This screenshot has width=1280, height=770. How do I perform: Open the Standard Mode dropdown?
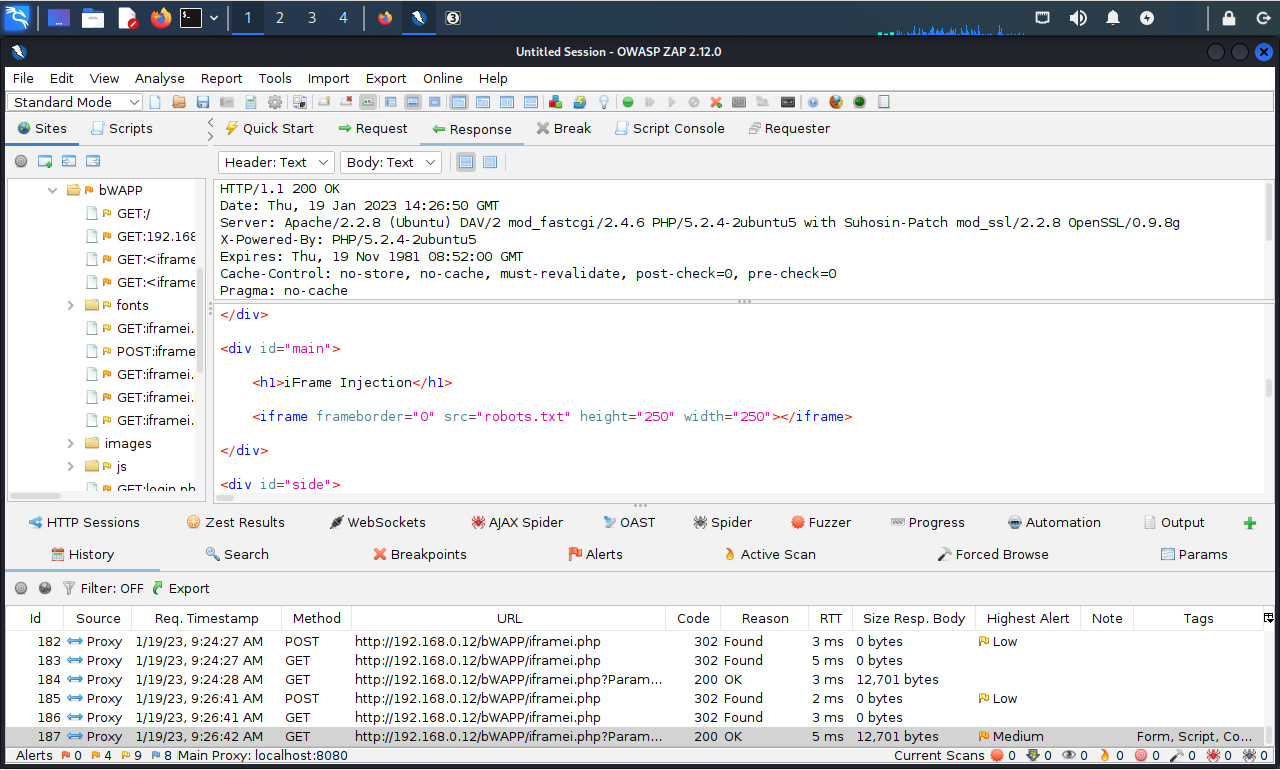pyautogui.click(x=76, y=102)
